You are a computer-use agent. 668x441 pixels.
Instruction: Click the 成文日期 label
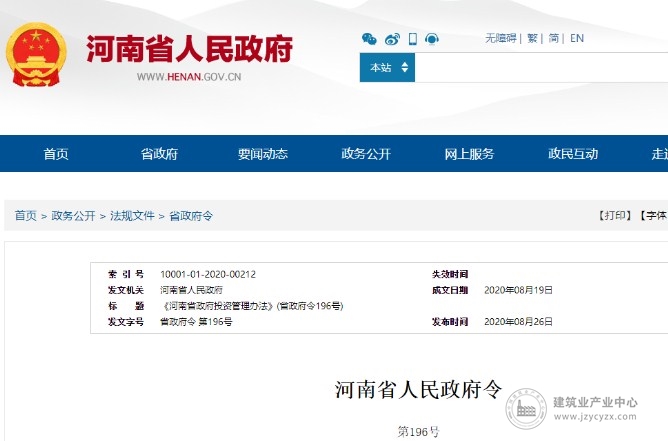tap(450, 290)
